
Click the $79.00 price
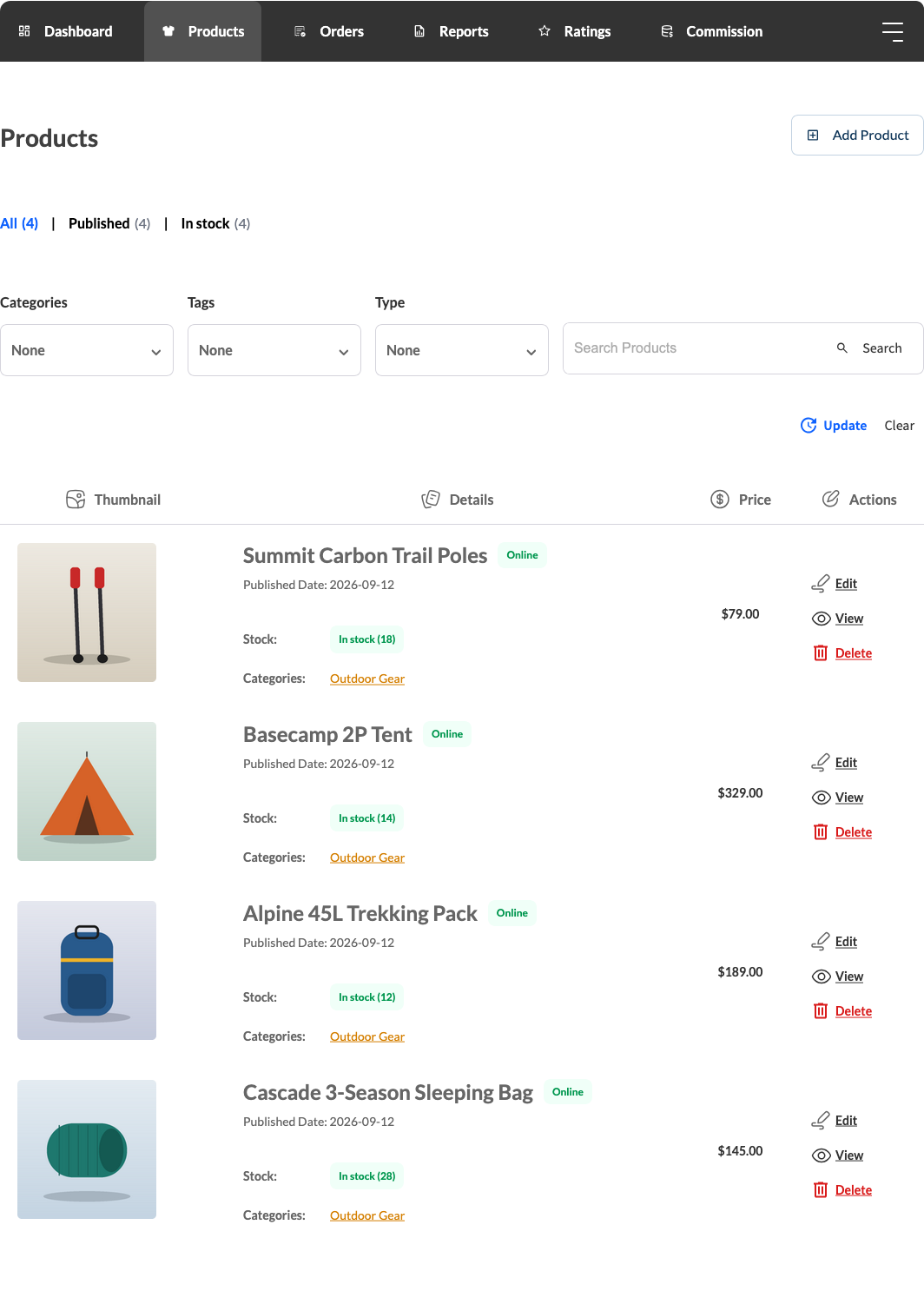point(740,613)
